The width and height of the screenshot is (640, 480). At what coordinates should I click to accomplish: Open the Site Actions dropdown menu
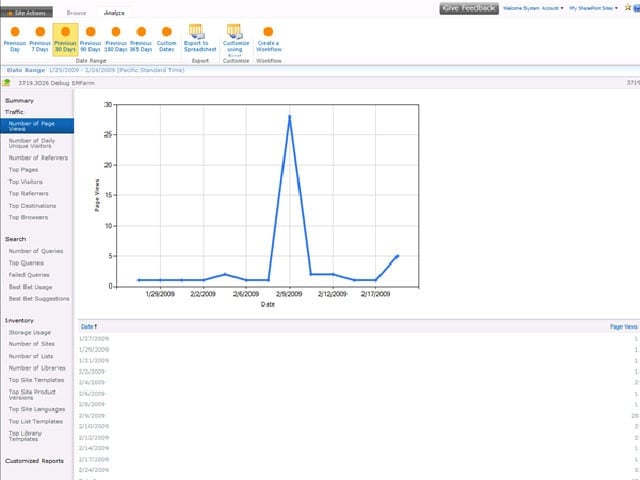point(27,13)
